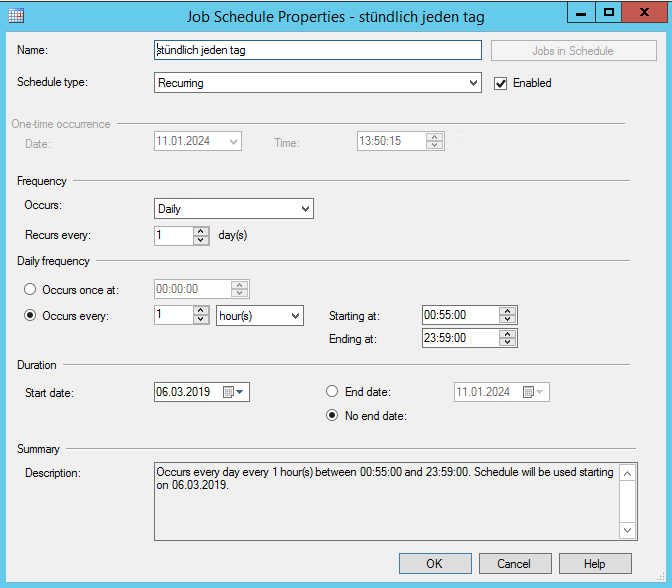The image size is (672, 588).
Task: Select the Occurs every radio button
Action: tap(30, 315)
